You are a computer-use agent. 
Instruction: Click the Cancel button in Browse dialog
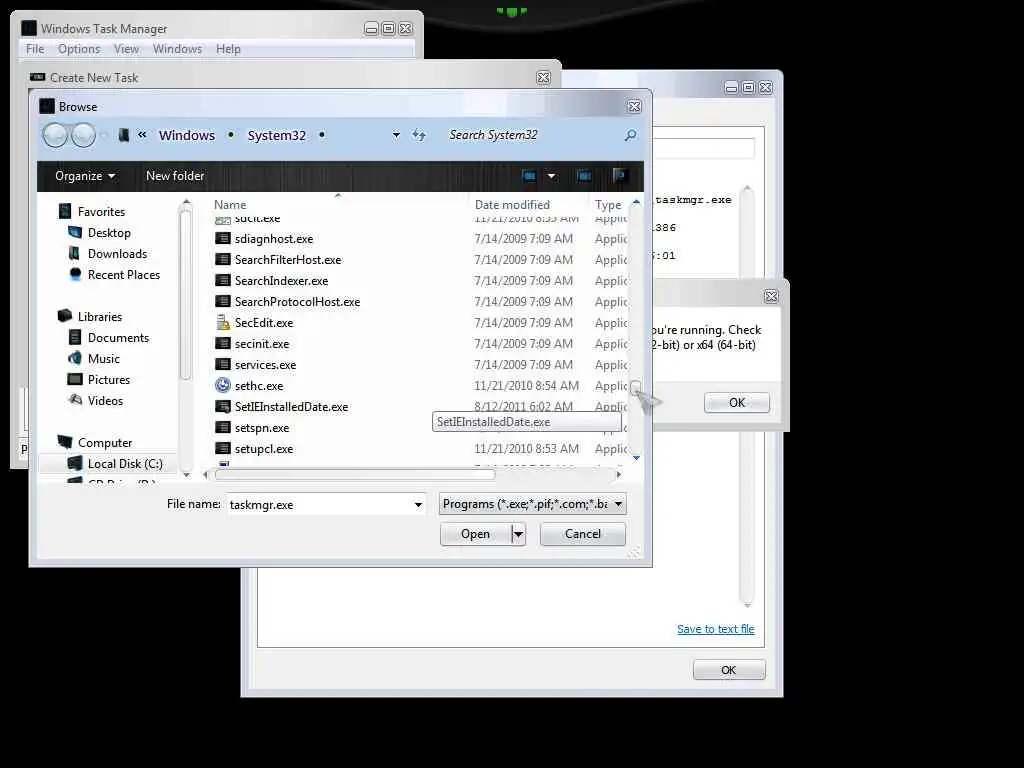click(x=583, y=534)
